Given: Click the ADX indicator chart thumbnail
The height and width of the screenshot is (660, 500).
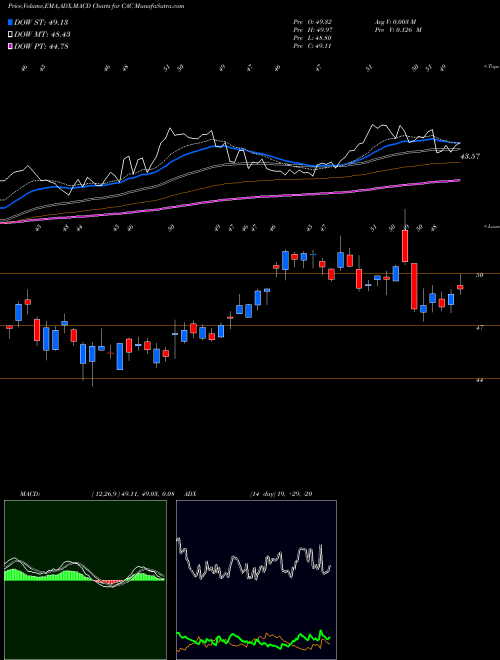Looking at the screenshot, I should (256, 580).
